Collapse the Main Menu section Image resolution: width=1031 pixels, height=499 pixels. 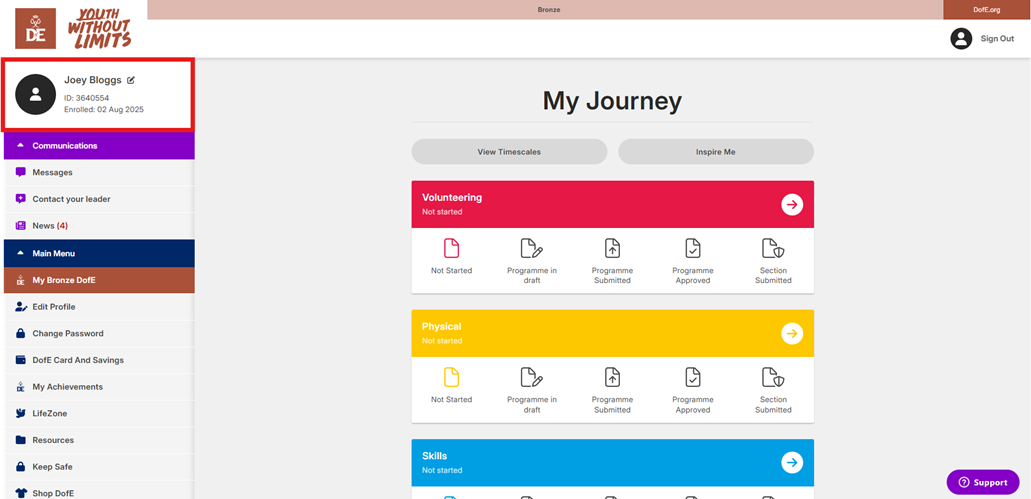22,254
